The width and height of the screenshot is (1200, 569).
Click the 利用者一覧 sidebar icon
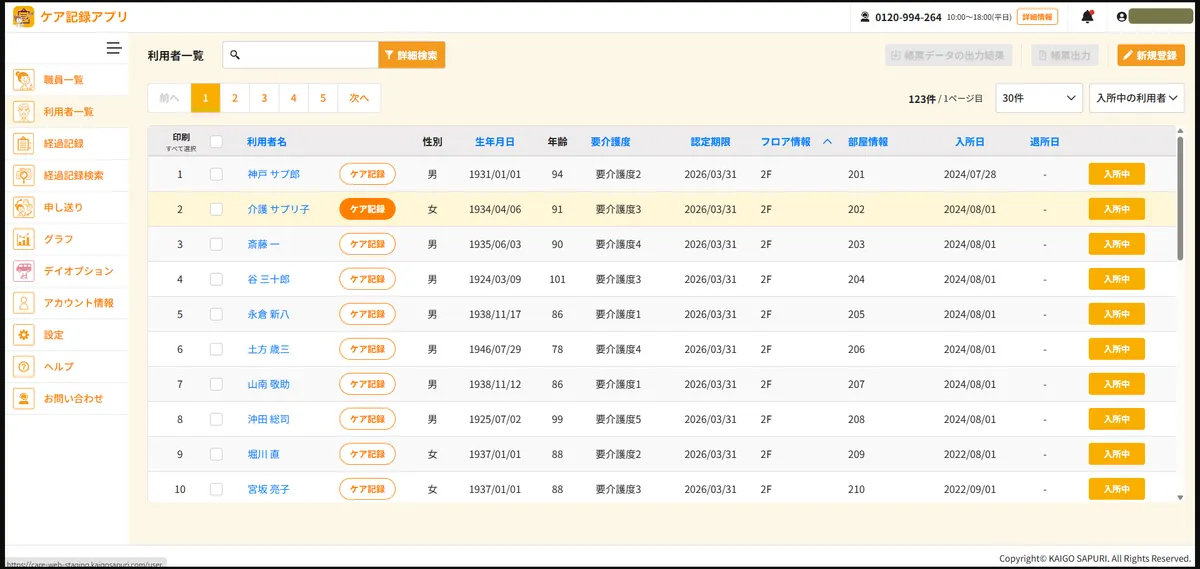[24, 112]
